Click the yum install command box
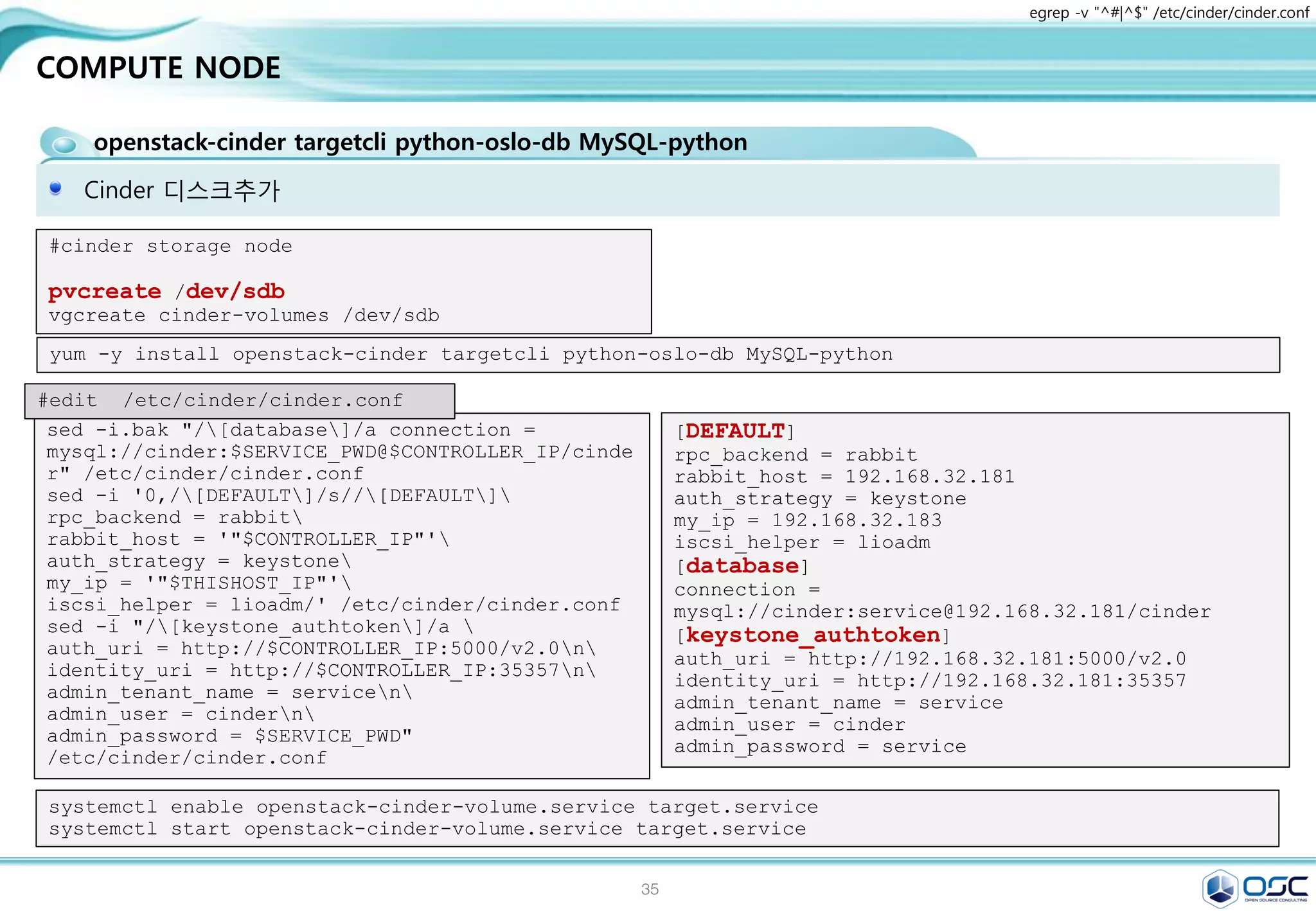1316x911 pixels. (471, 355)
